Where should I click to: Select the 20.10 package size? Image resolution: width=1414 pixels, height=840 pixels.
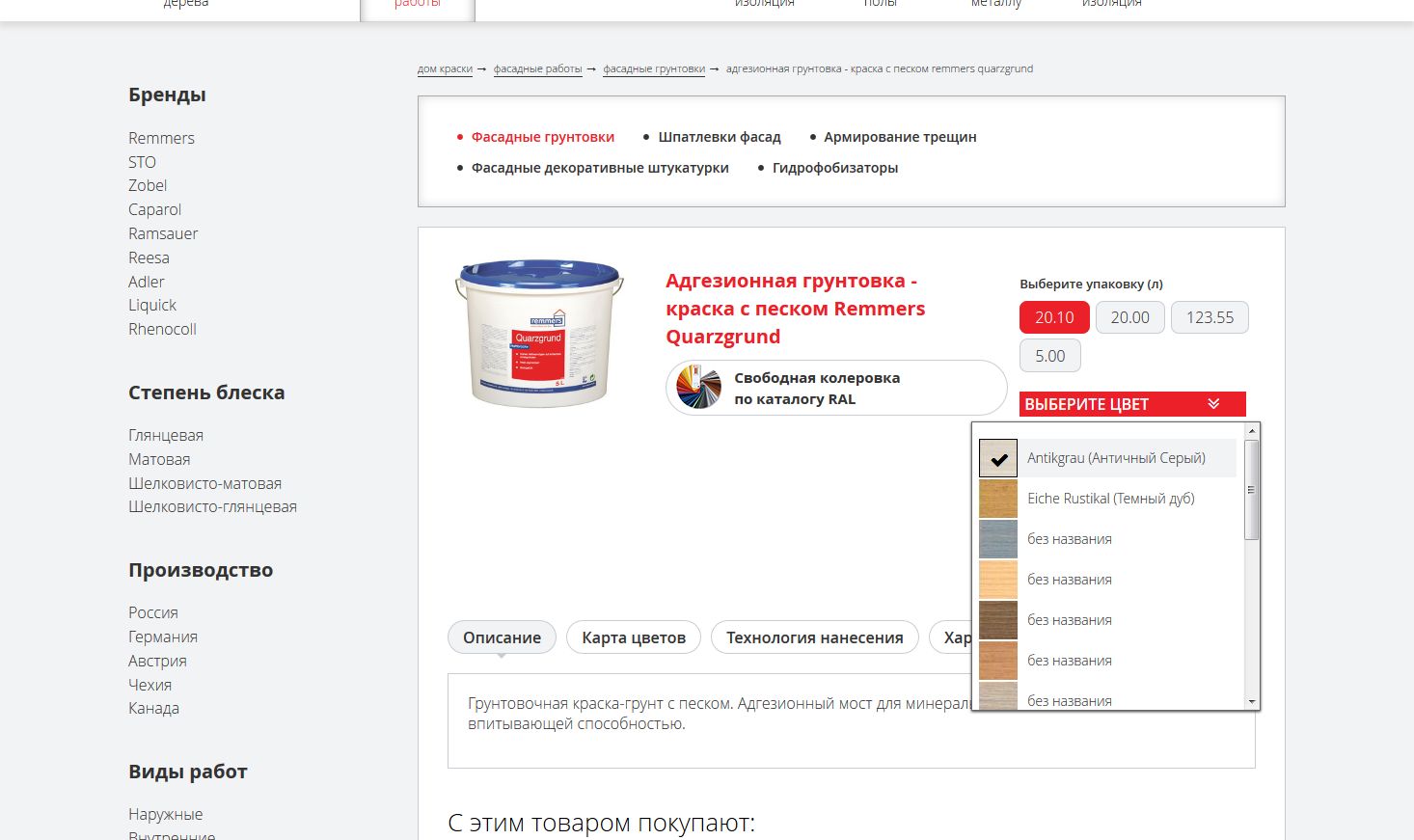pos(1054,317)
